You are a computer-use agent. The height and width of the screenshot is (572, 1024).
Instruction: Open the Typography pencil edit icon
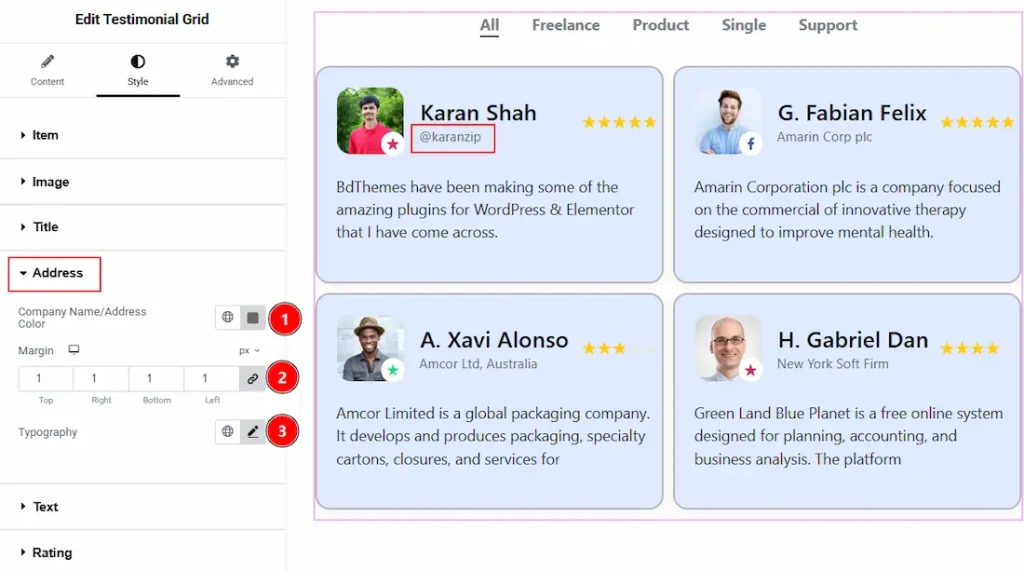[253, 431]
